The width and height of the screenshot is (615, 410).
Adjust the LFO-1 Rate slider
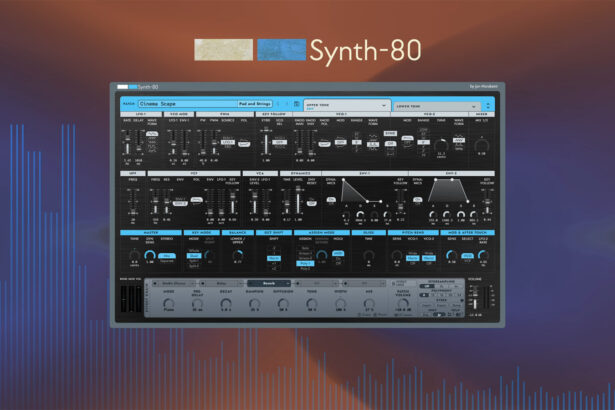click(127, 143)
